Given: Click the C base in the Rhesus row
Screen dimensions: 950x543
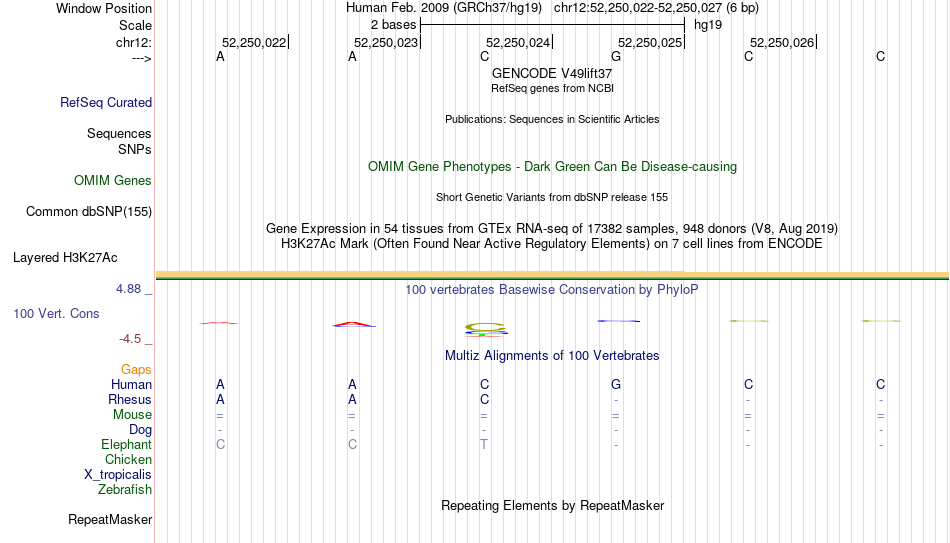Looking at the screenshot, I should coord(484,400).
